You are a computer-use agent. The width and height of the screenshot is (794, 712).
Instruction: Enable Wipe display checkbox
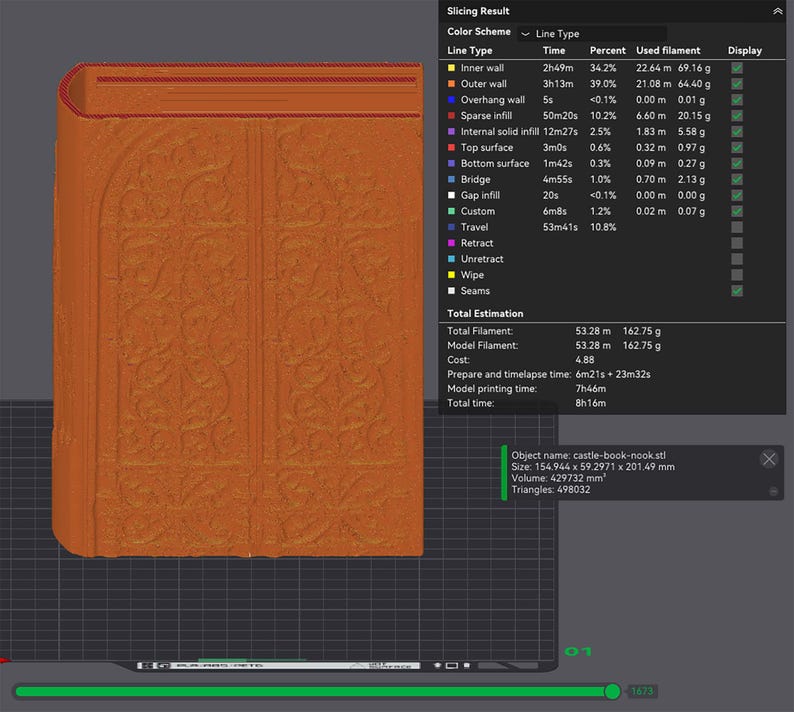tap(737, 275)
